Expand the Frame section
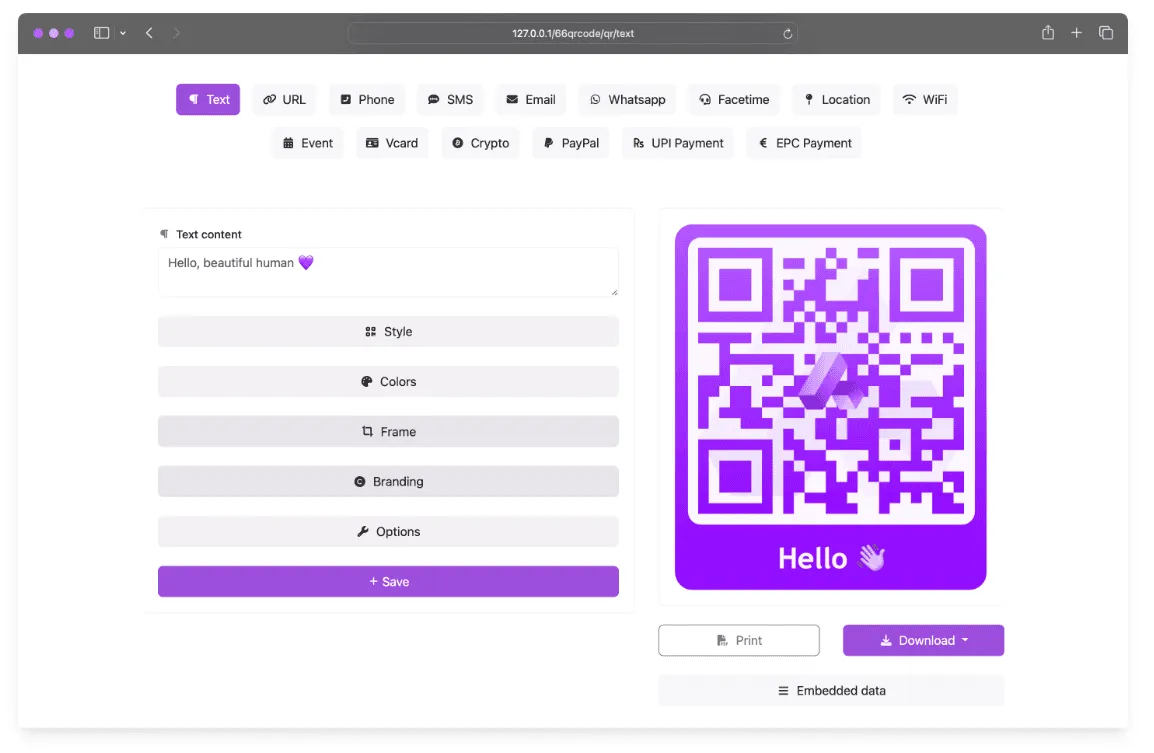This screenshot has width=1154, height=753. coord(388,431)
